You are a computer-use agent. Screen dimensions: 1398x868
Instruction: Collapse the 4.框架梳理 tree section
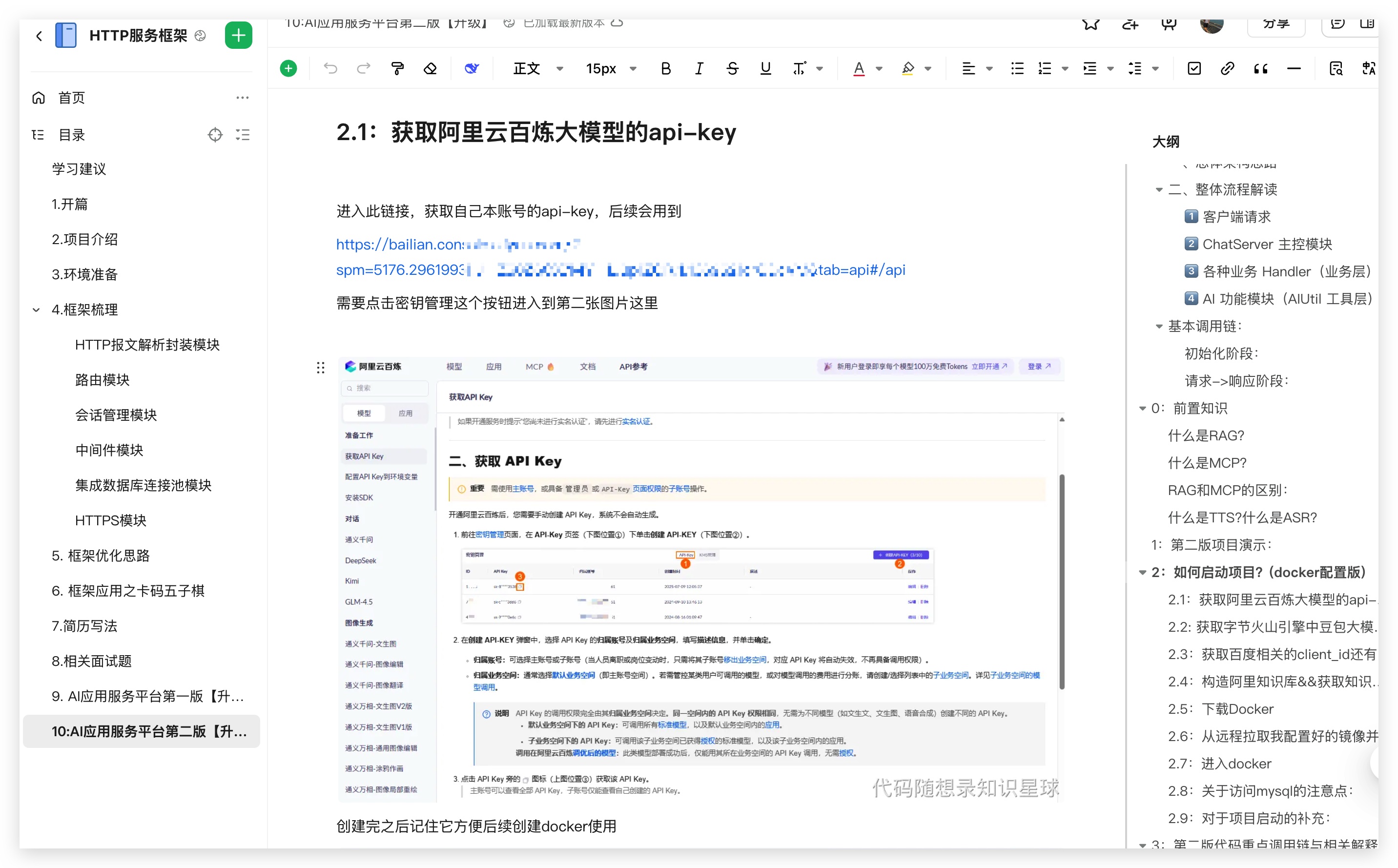36,310
